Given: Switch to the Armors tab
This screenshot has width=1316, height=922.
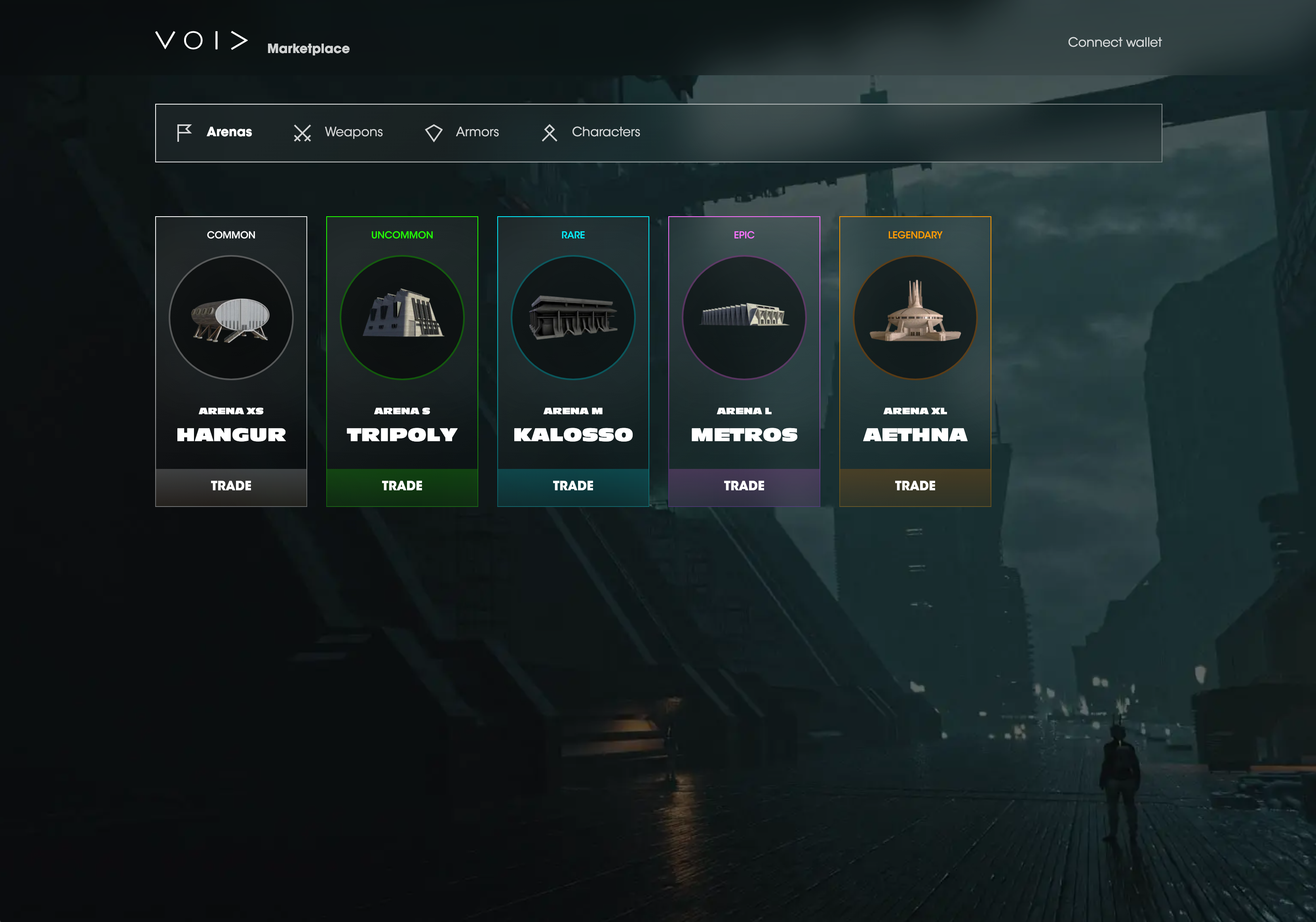Looking at the screenshot, I should click(477, 132).
